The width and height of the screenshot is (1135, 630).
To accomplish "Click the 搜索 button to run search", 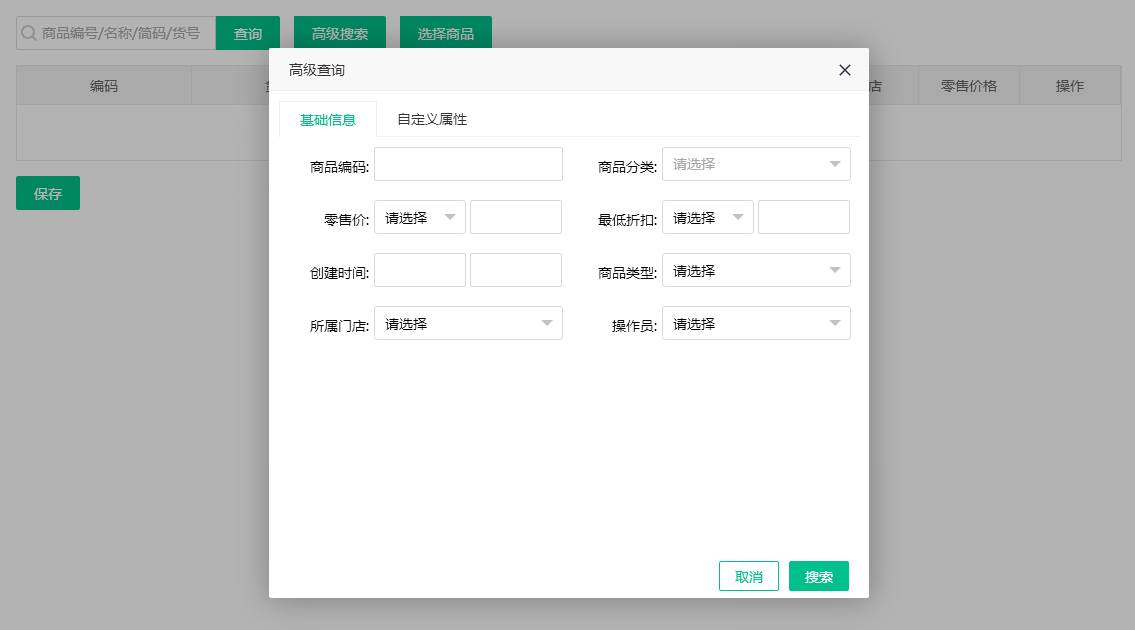I will pyautogui.click(x=818, y=576).
